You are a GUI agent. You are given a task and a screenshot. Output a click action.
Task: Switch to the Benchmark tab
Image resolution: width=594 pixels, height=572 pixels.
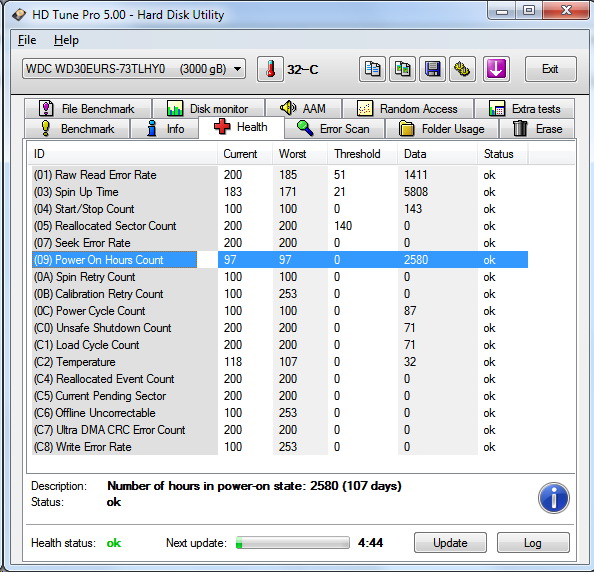tap(77, 129)
